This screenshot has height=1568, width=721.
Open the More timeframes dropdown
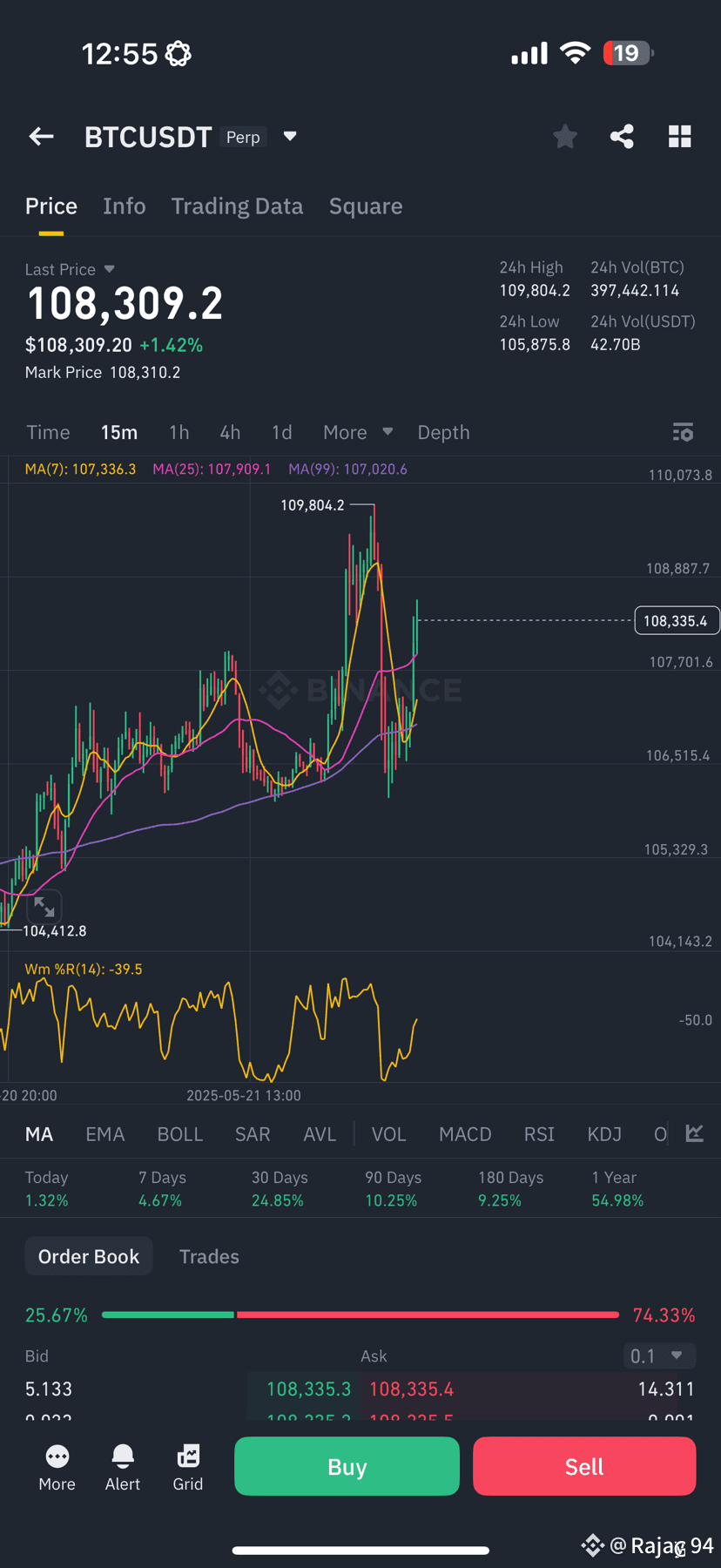coord(358,432)
